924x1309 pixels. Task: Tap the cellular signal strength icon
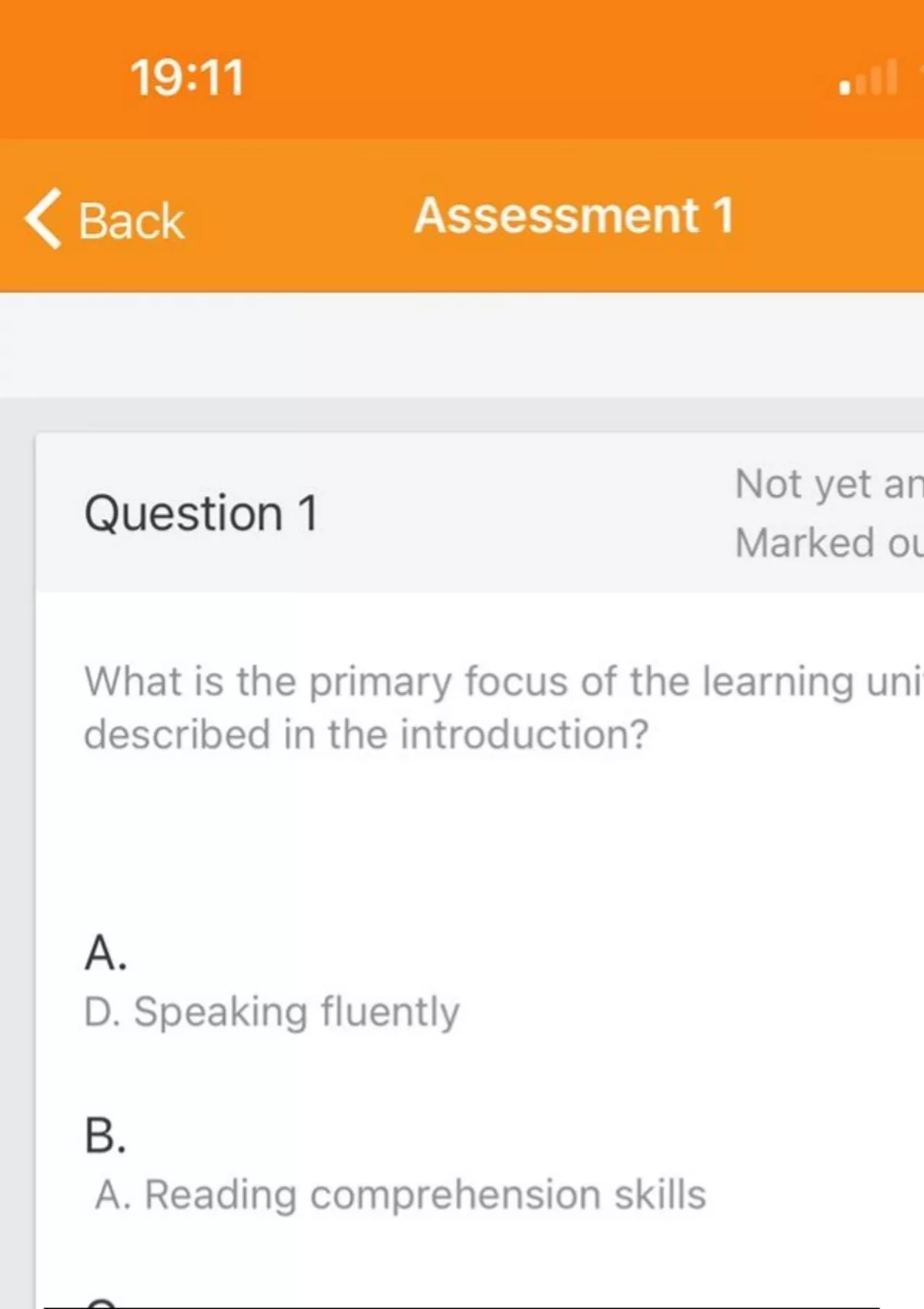pos(869,79)
